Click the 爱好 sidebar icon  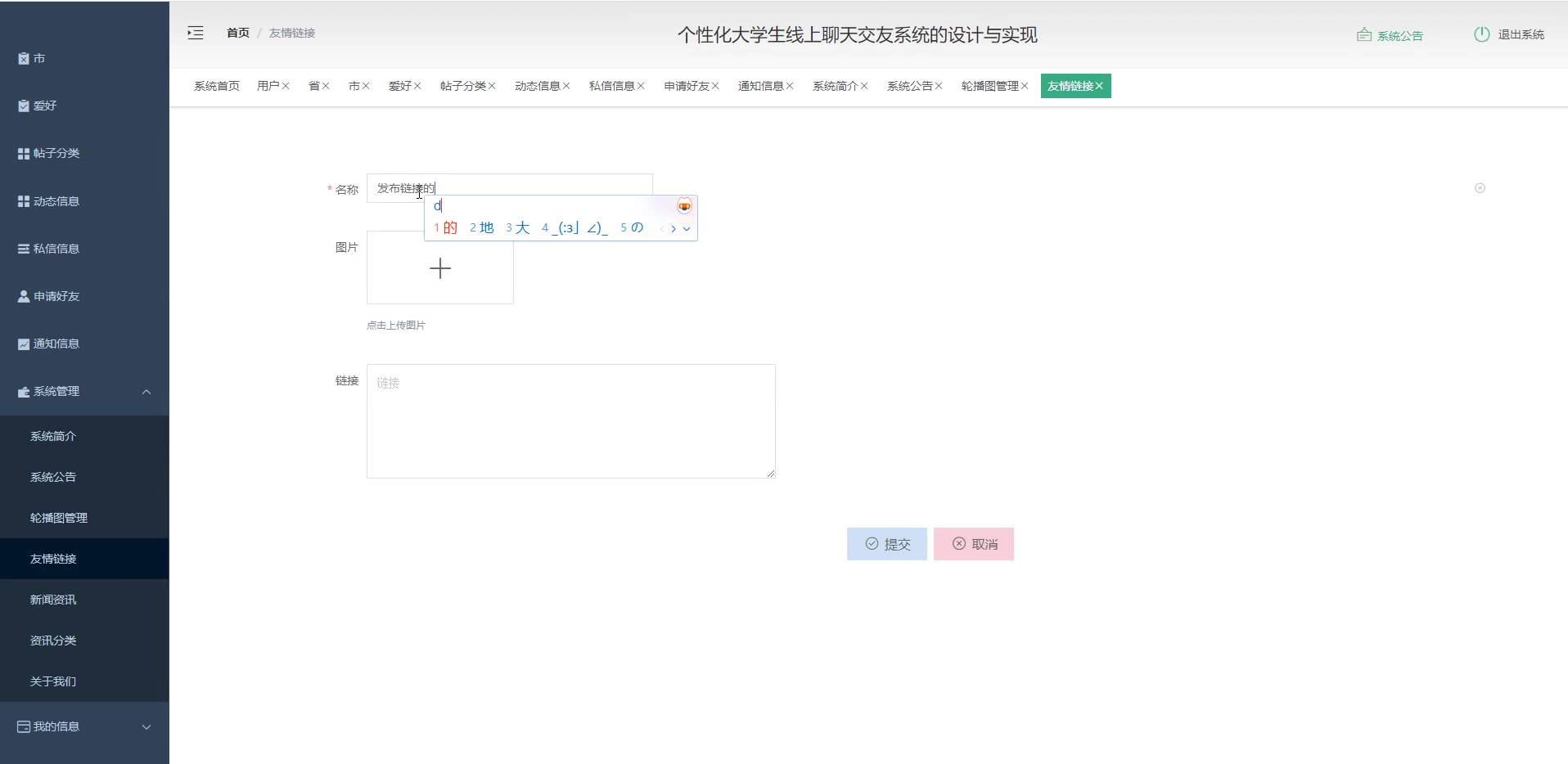coord(24,106)
